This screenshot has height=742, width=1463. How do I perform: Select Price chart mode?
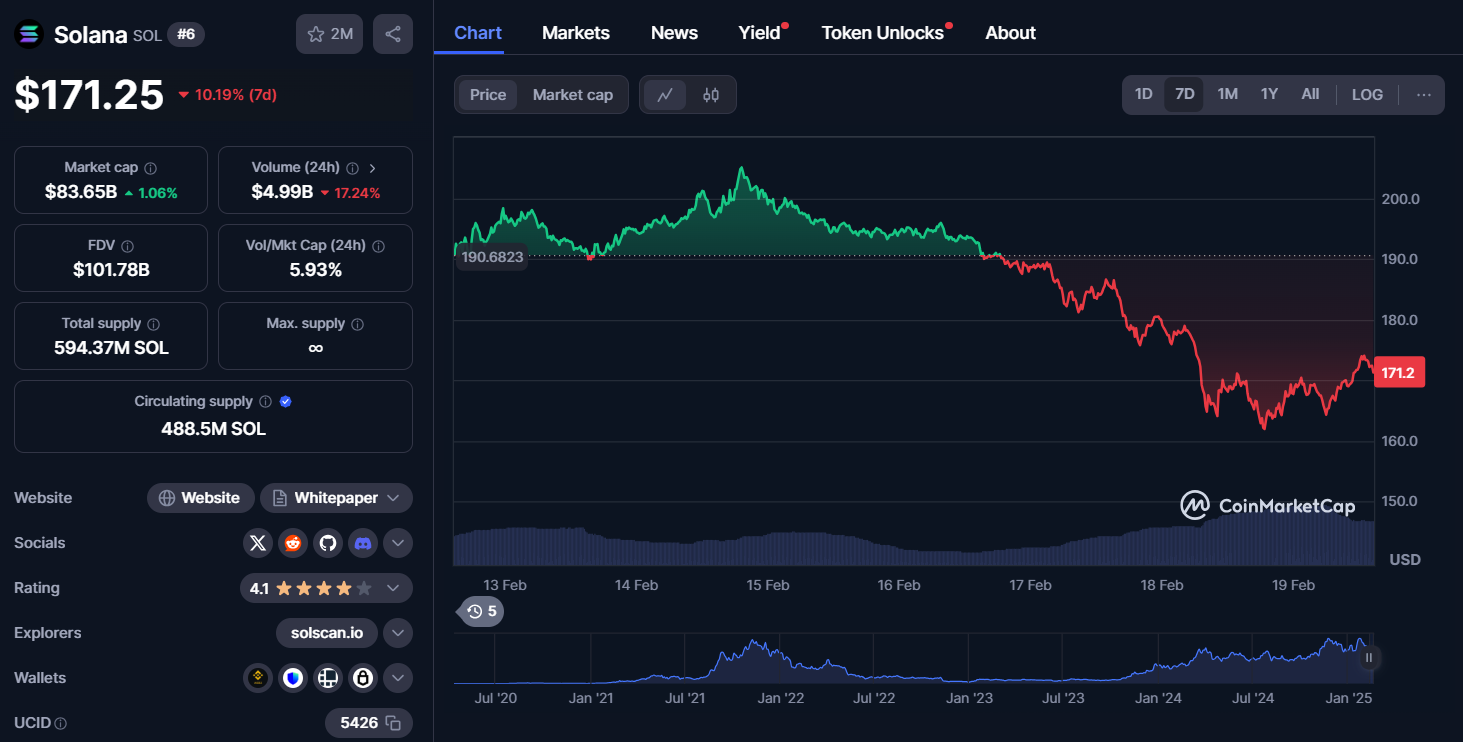(488, 95)
